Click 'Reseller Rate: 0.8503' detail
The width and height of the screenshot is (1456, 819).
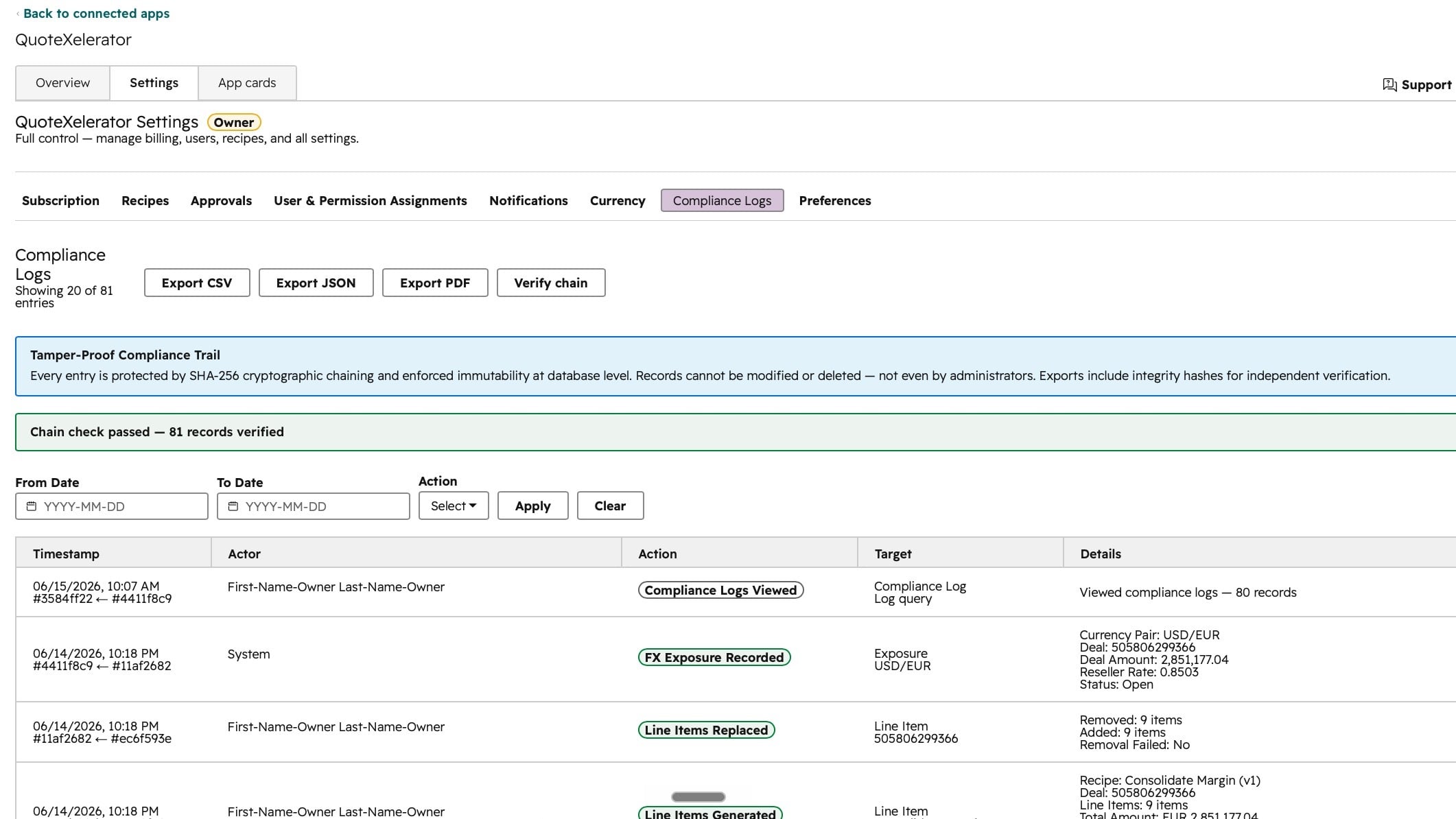(1139, 672)
